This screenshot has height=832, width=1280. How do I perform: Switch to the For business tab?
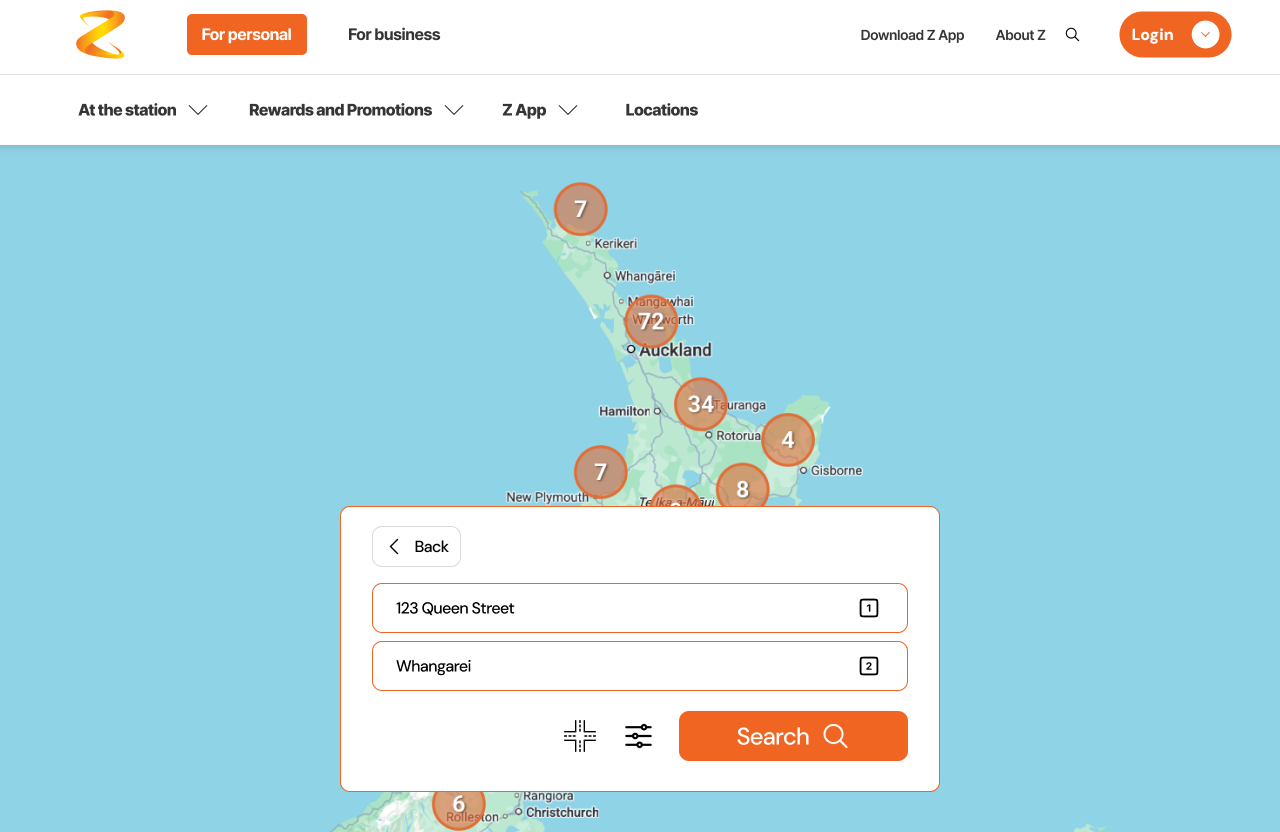(x=394, y=35)
